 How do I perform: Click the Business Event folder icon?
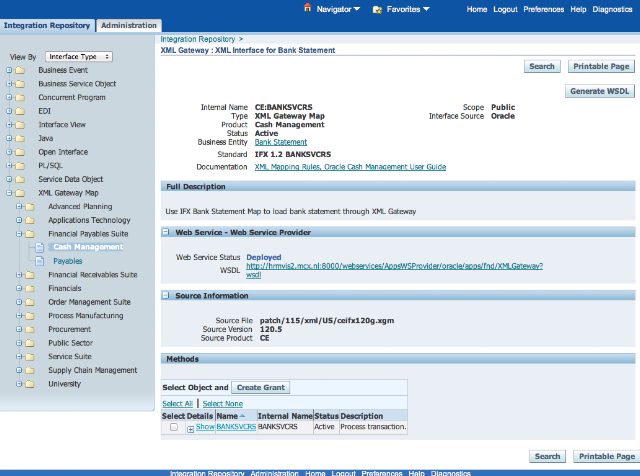pos(20,70)
